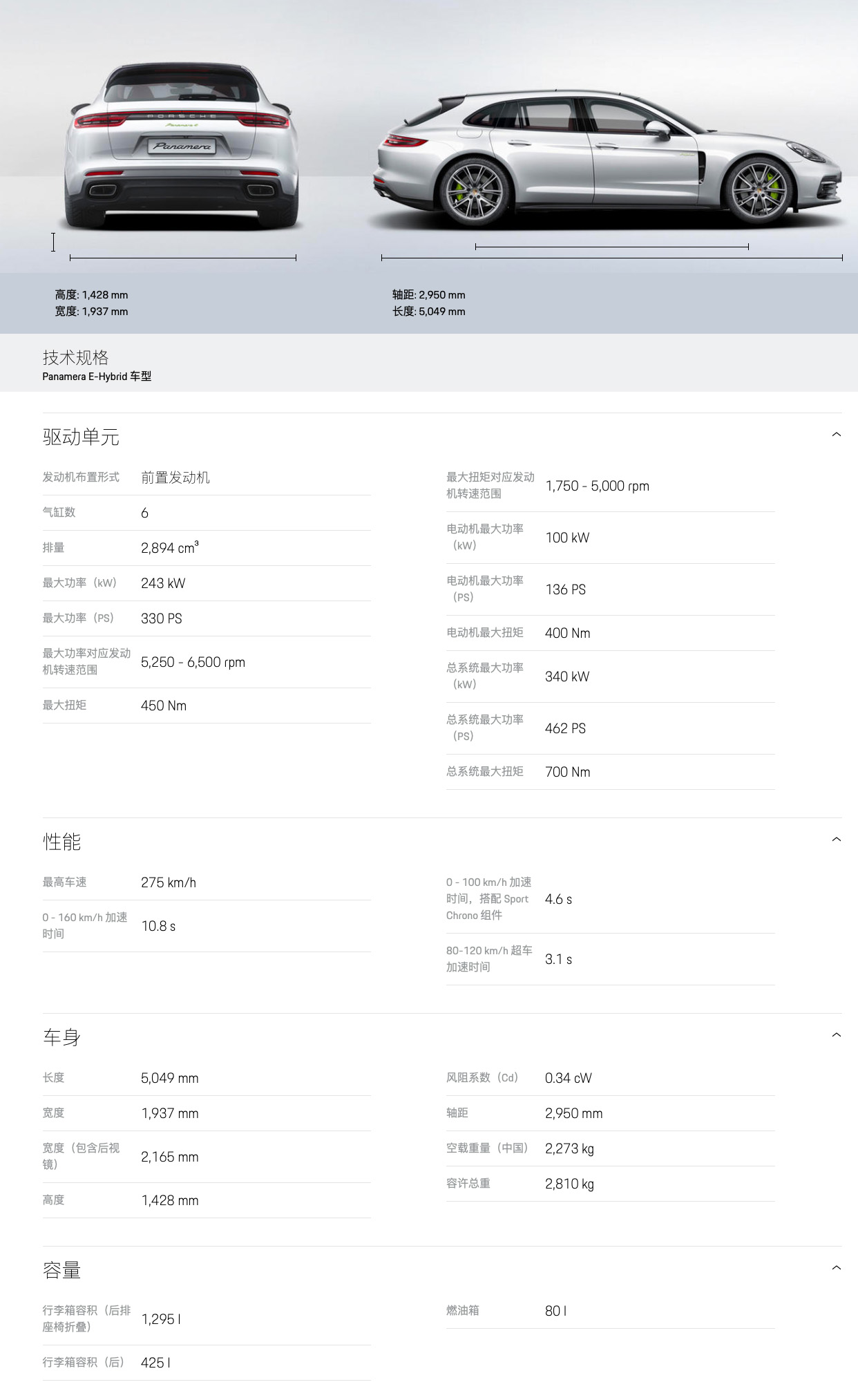Select the 性能 section heading
Screen dimensions: 858x1400
pyautogui.click(x=61, y=842)
